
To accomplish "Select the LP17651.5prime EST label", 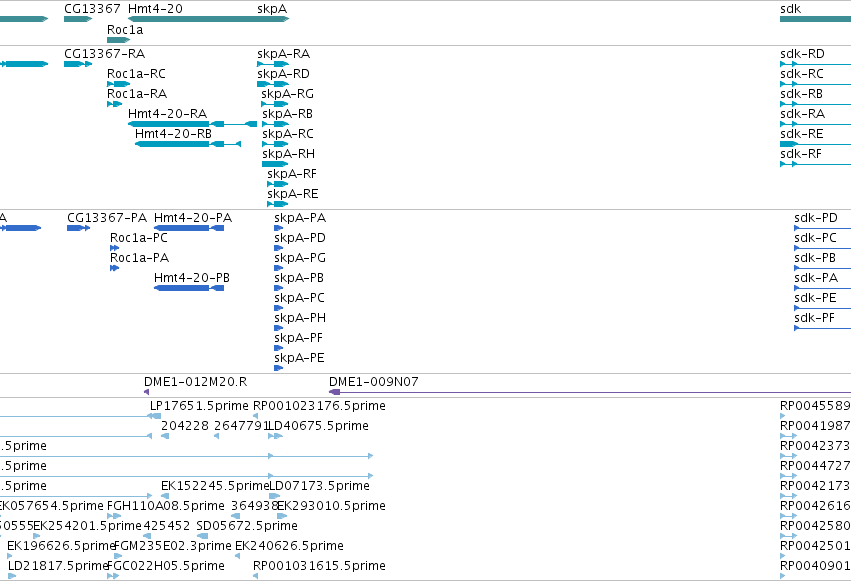I will [x=199, y=406].
